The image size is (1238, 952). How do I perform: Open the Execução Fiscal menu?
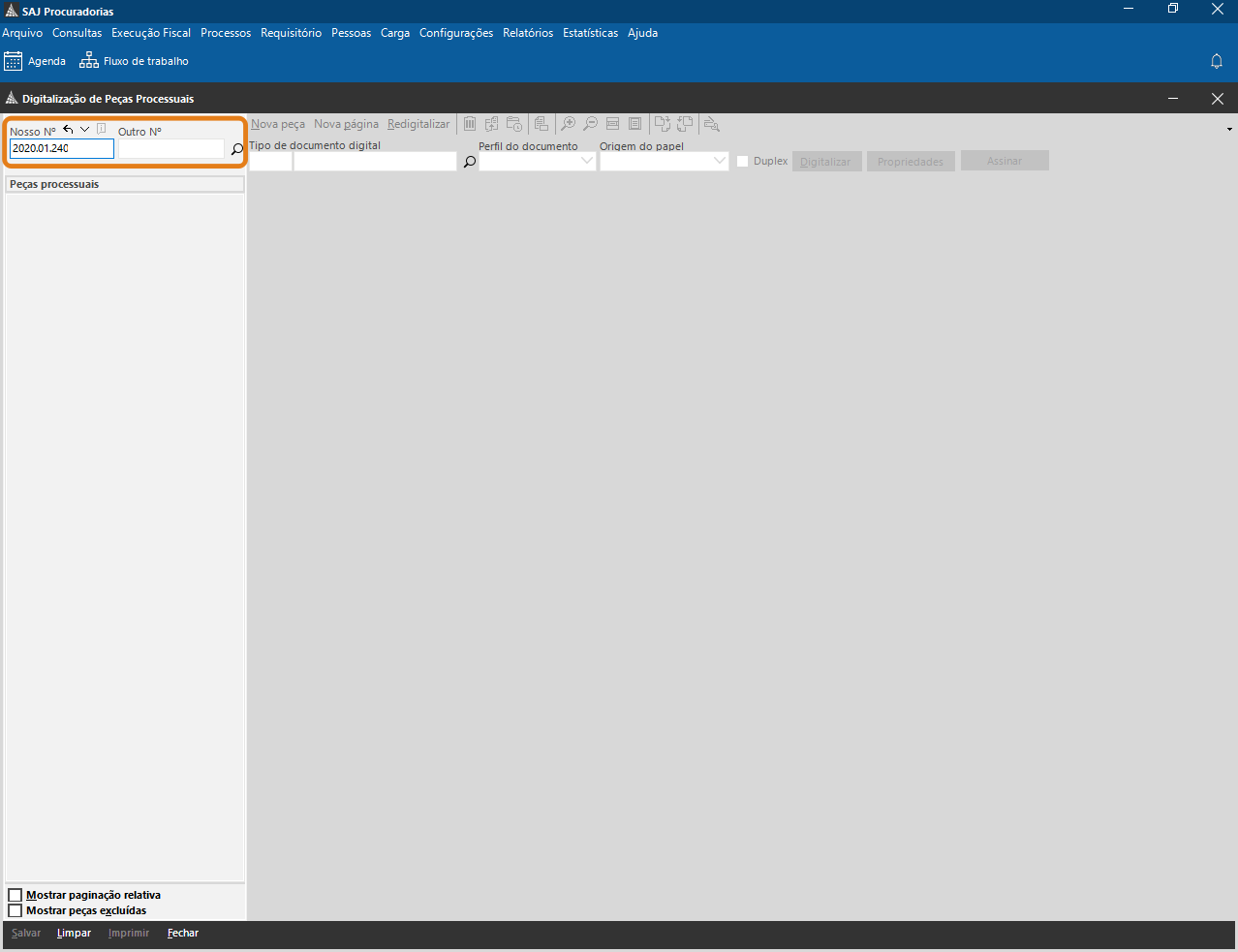(151, 33)
